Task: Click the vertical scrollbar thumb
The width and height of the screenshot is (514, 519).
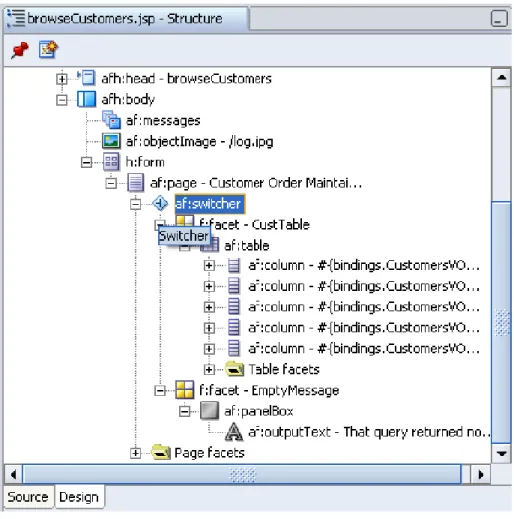Action: coord(501,322)
